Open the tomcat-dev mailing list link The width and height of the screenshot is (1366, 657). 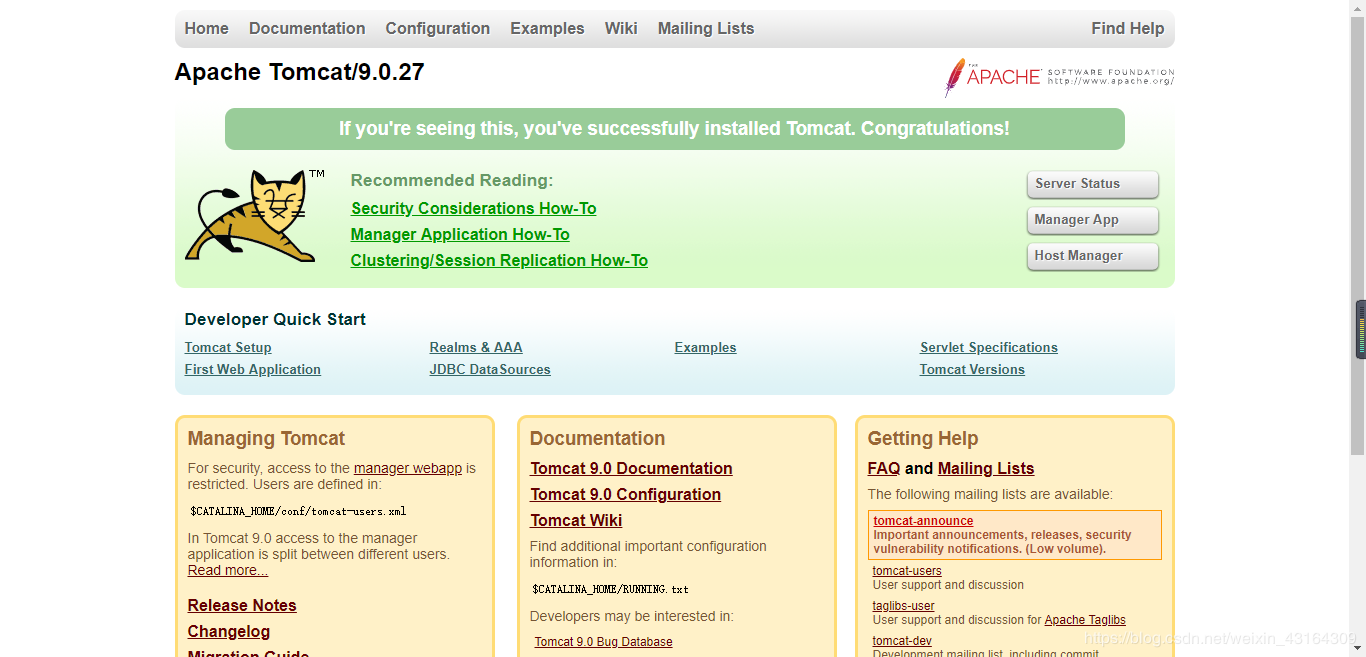pos(902,641)
